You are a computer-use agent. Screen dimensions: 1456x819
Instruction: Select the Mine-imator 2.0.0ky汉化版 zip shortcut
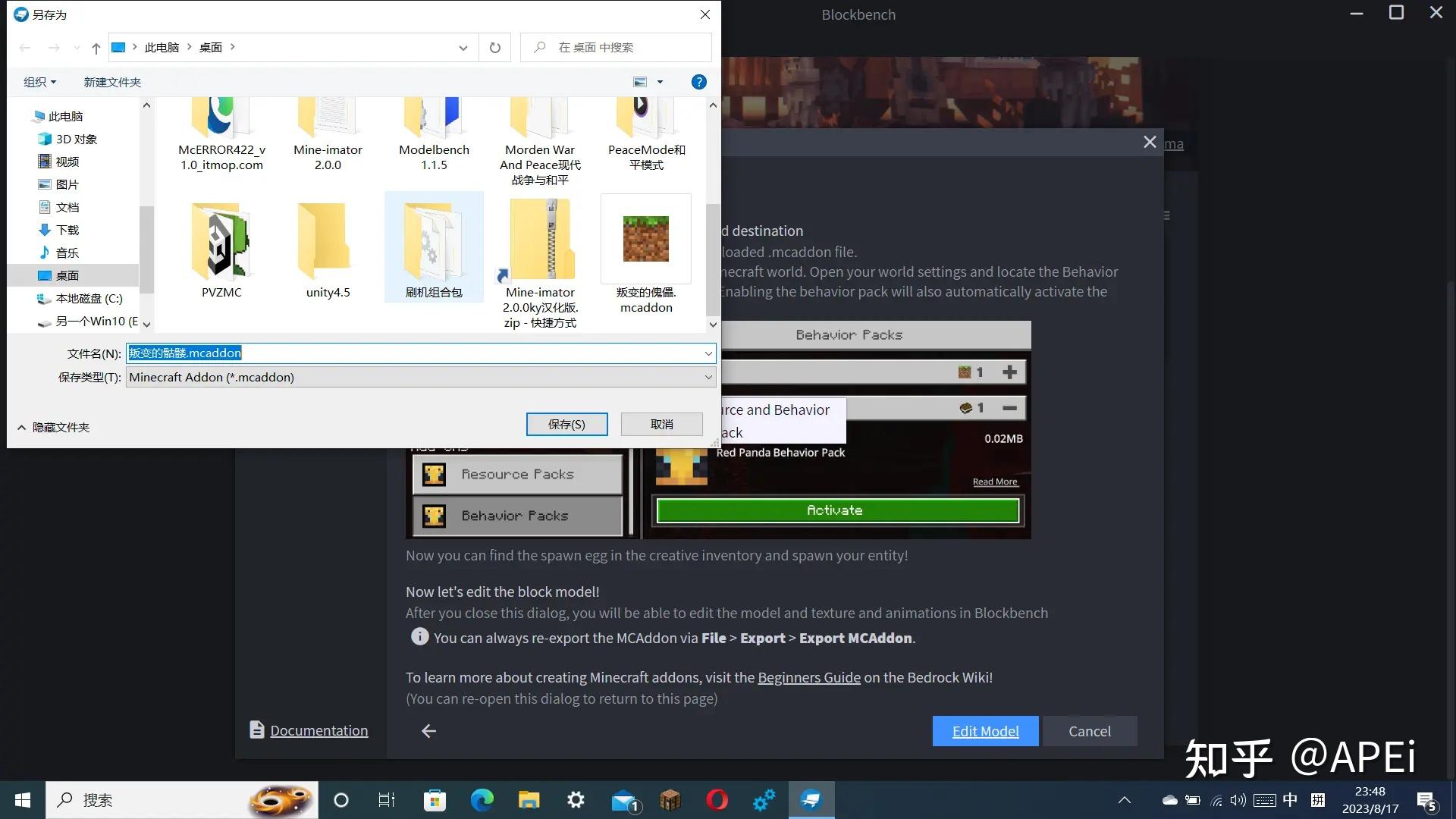[x=540, y=262]
